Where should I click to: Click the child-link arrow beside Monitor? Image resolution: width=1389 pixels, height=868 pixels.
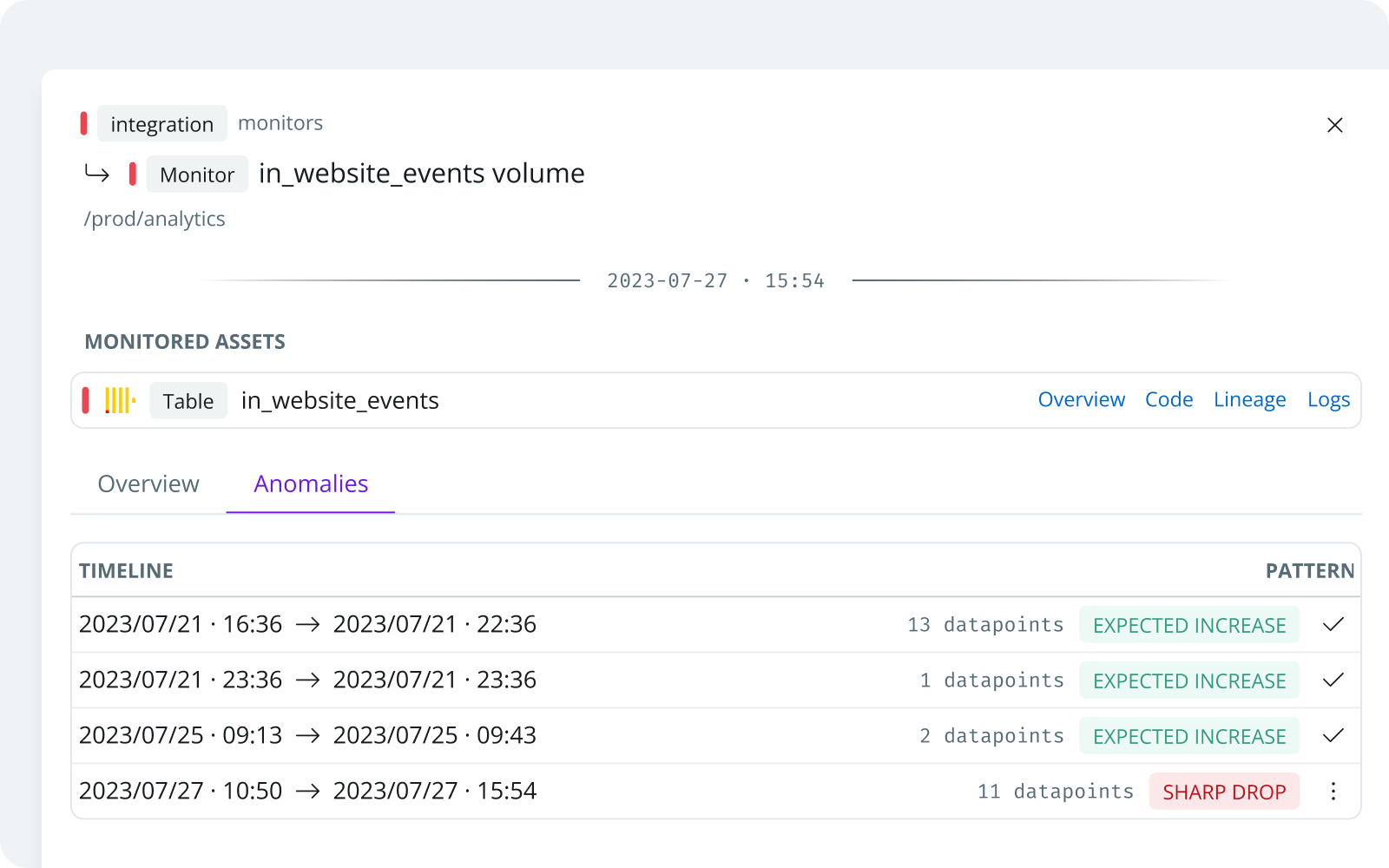tap(96, 174)
